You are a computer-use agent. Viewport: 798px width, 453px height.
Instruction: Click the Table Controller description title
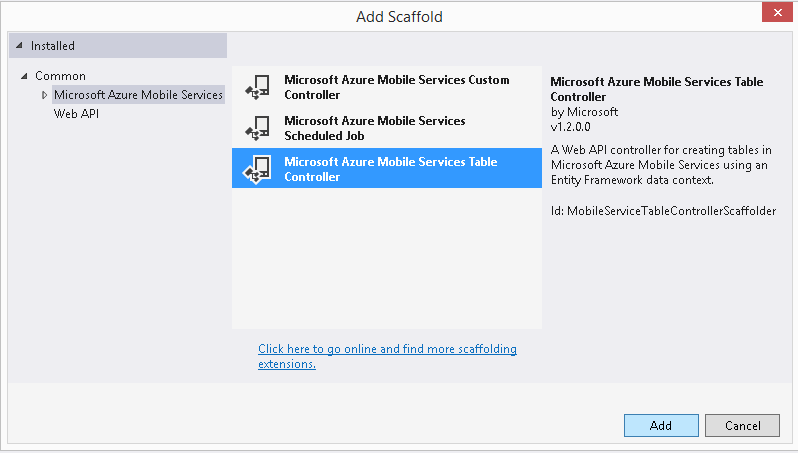pyautogui.click(x=657, y=89)
